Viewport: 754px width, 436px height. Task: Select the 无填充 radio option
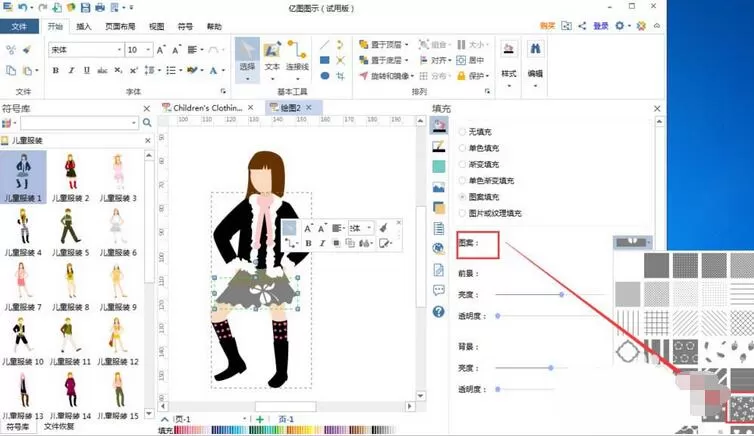462,131
